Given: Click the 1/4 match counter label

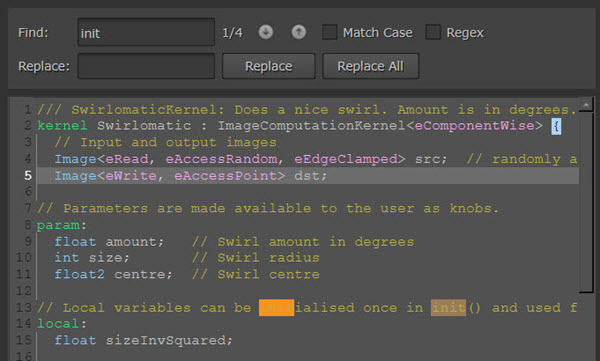Looking at the screenshot, I should point(232,33).
